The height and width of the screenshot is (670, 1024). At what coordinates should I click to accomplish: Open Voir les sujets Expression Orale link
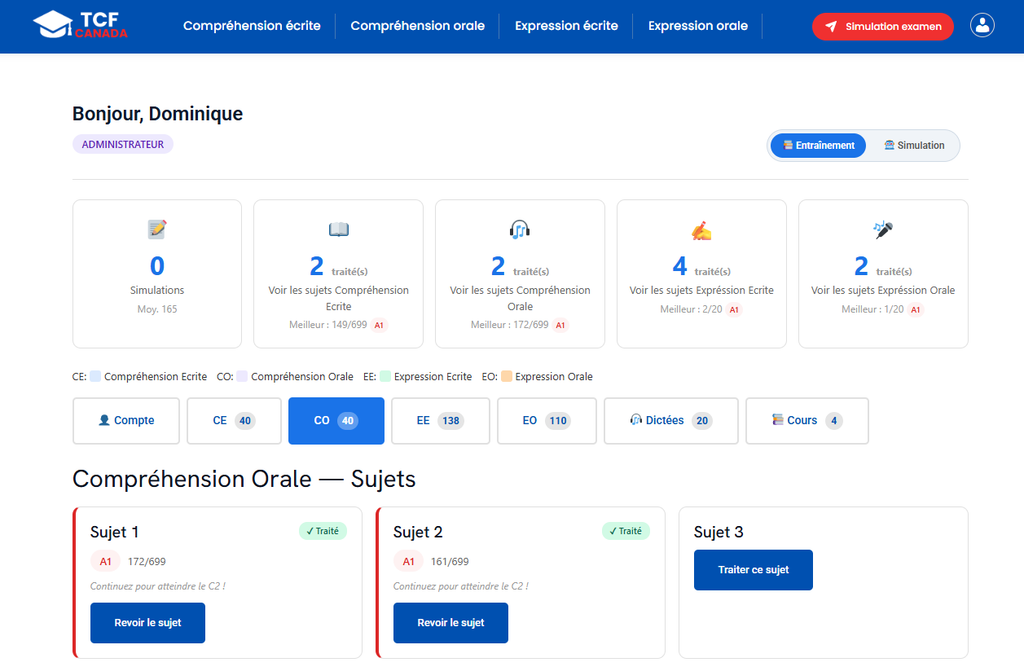click(x=883, y=291)
